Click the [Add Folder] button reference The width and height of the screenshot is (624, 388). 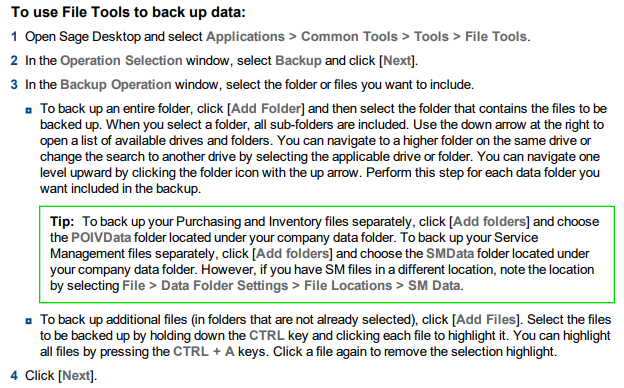coord(266,109)
